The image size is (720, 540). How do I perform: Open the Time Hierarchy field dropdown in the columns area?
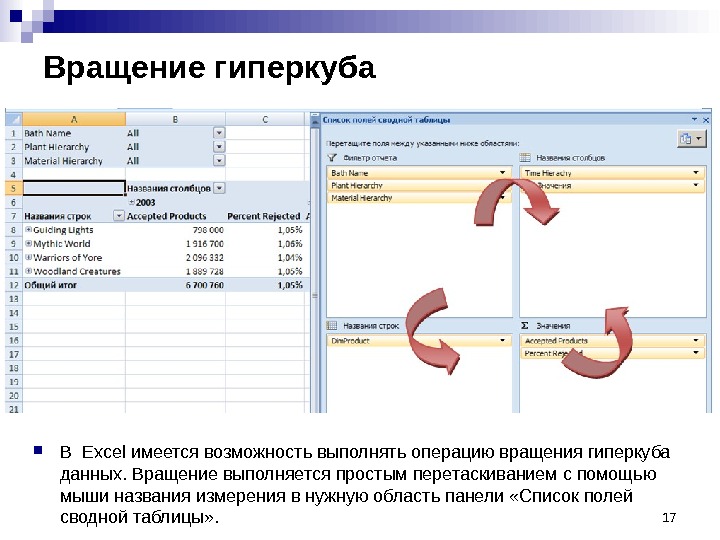click(x=696, y=172)
